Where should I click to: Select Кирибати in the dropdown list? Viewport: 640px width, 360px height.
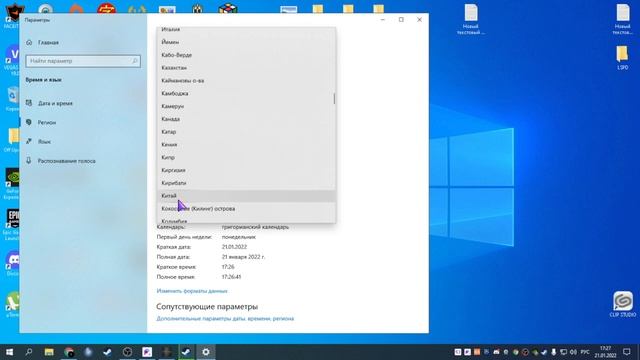click(246, 183)
